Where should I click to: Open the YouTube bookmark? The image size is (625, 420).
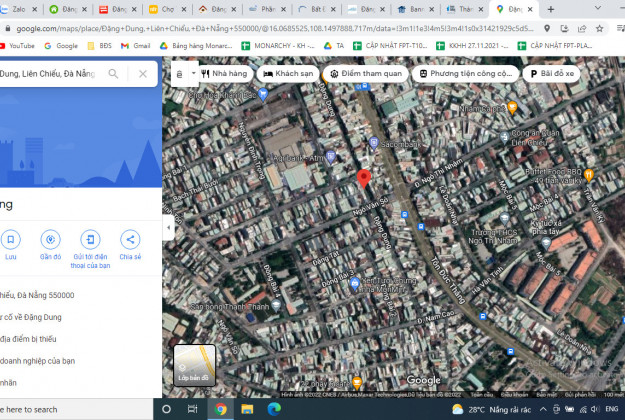(17, 46)
